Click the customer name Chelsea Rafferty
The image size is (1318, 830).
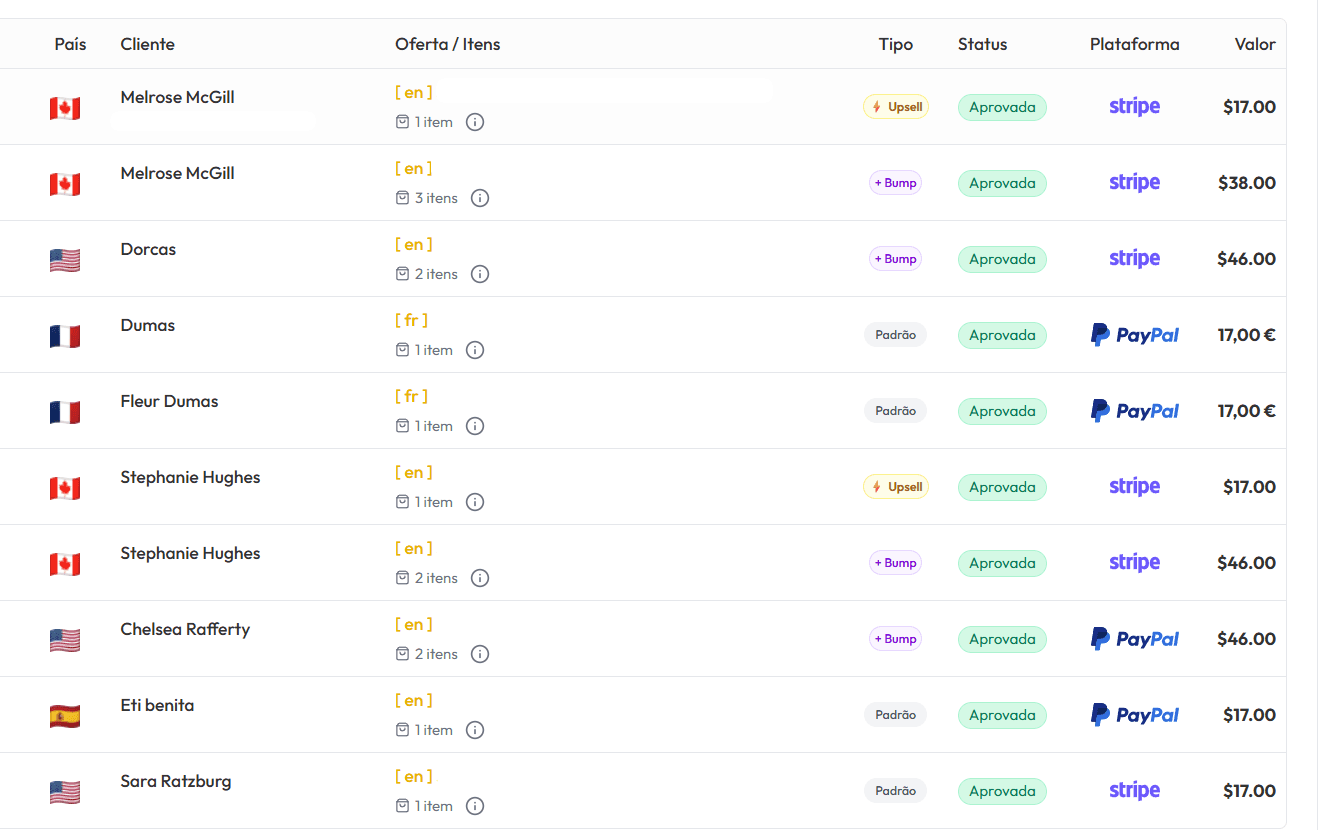click(x=185, y=629)
